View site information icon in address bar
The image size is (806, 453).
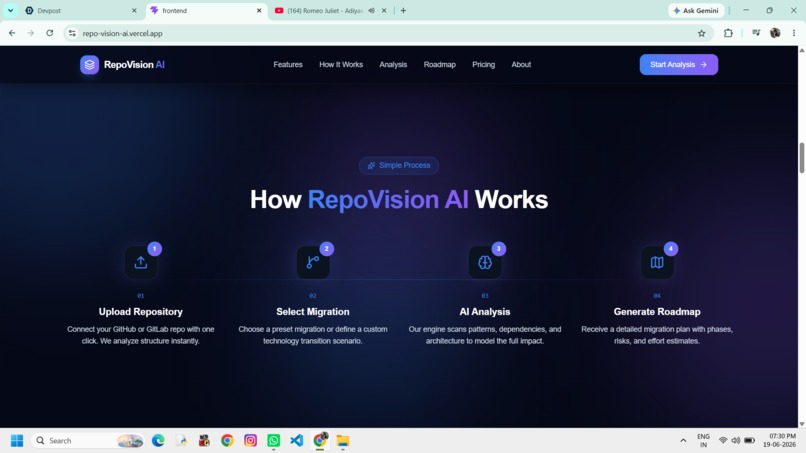coord(72,33)
